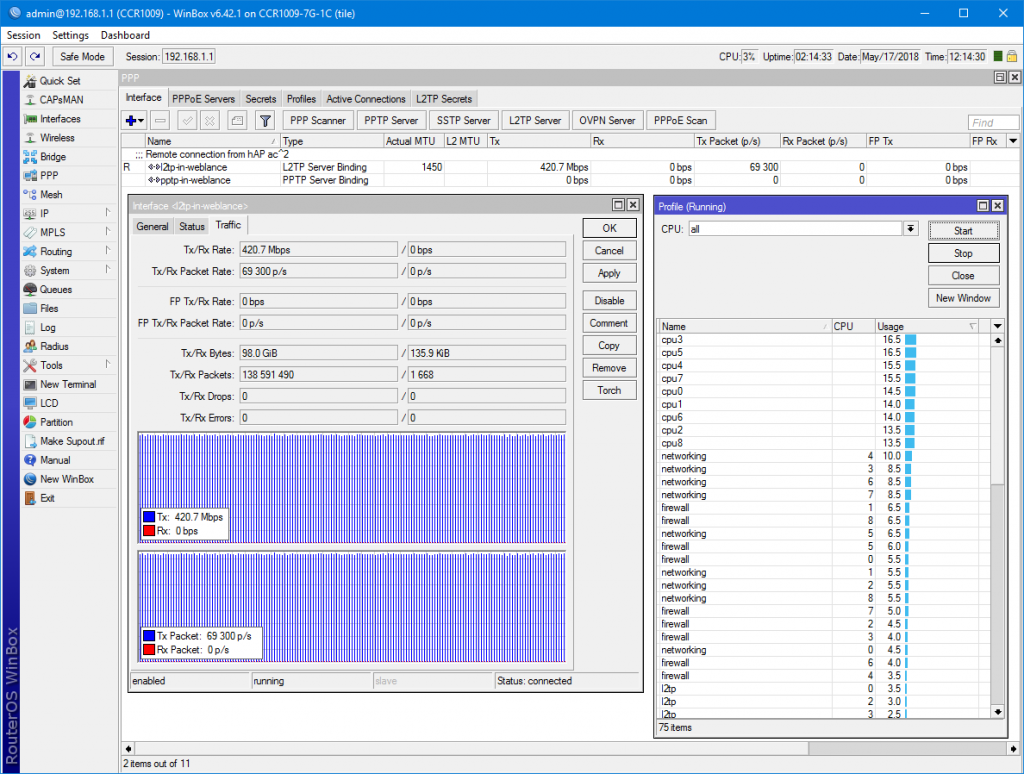This screenshot has width=1024, height=774.
Task: Click the Torch button
Action: click(x=609, y=390)
